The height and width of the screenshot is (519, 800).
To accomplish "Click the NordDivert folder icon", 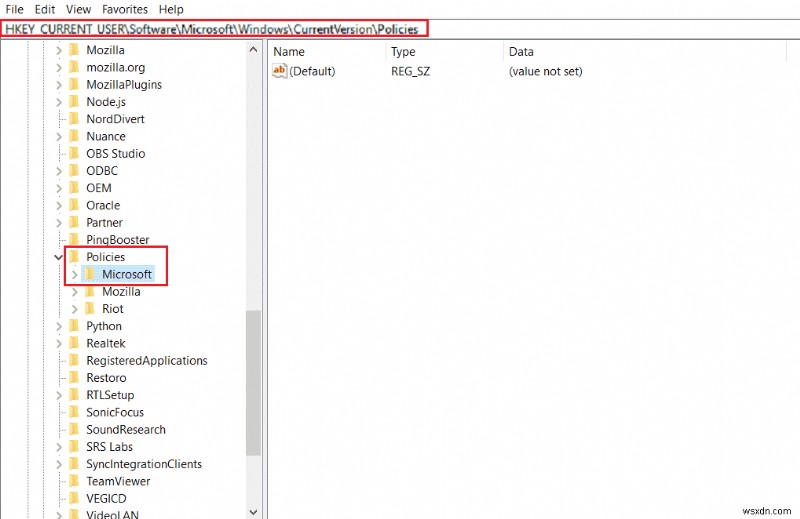I will coord(74,119).
